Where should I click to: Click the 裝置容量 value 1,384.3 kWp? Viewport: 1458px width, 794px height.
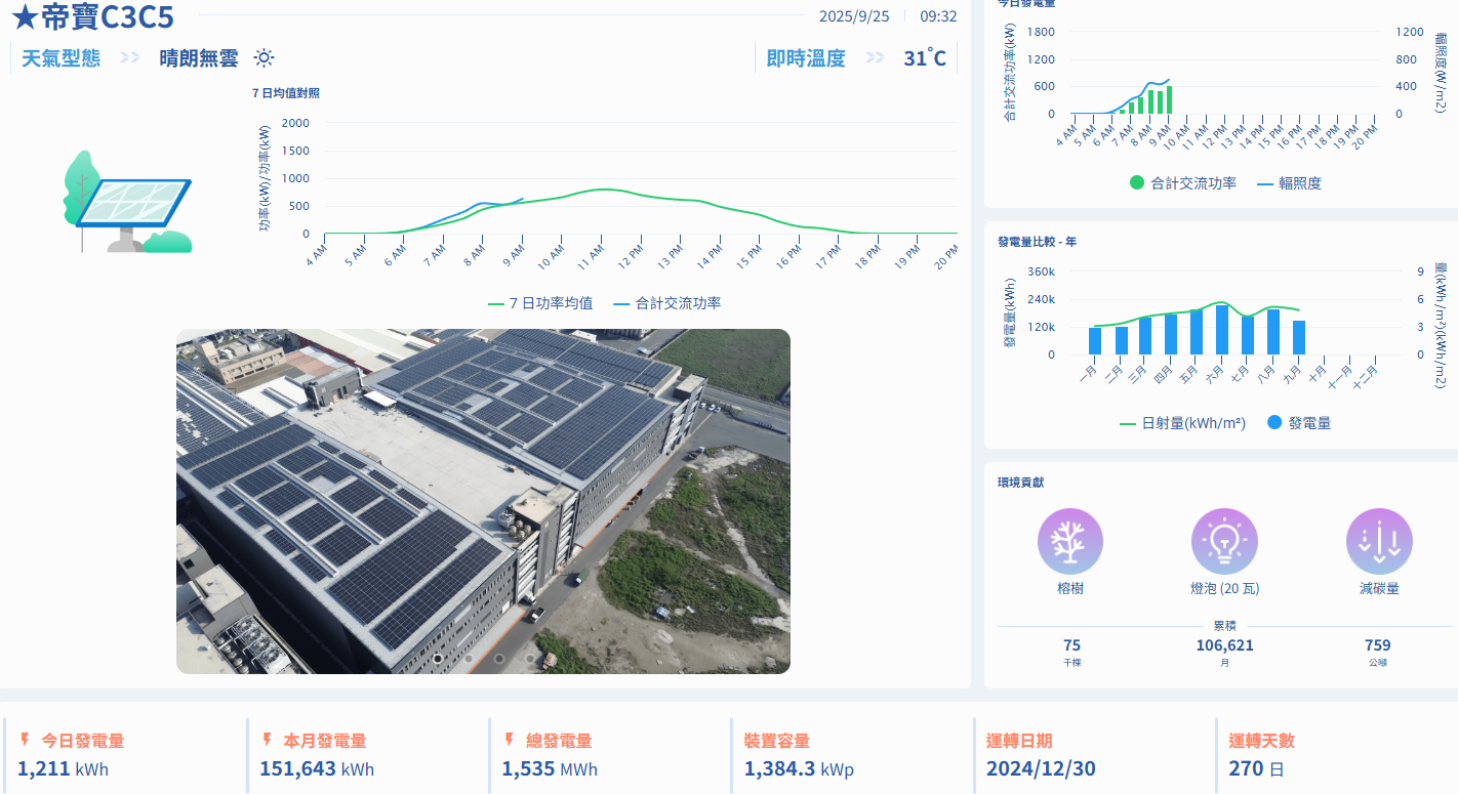[x=798, y=769]
